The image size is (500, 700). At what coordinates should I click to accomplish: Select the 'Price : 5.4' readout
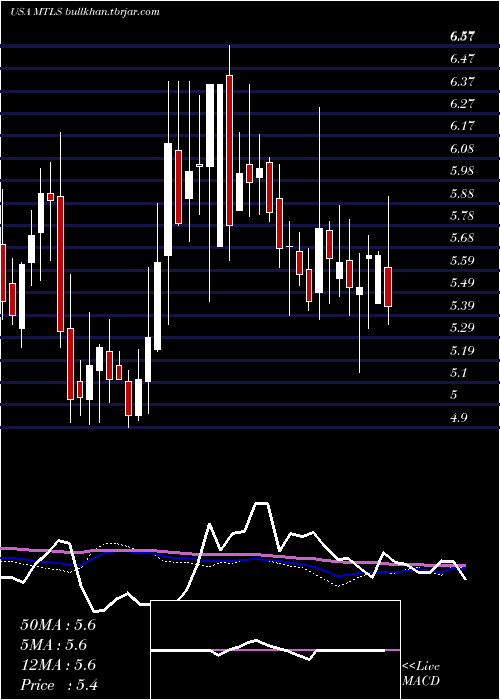pyautogui.click(x=59, y=685)
